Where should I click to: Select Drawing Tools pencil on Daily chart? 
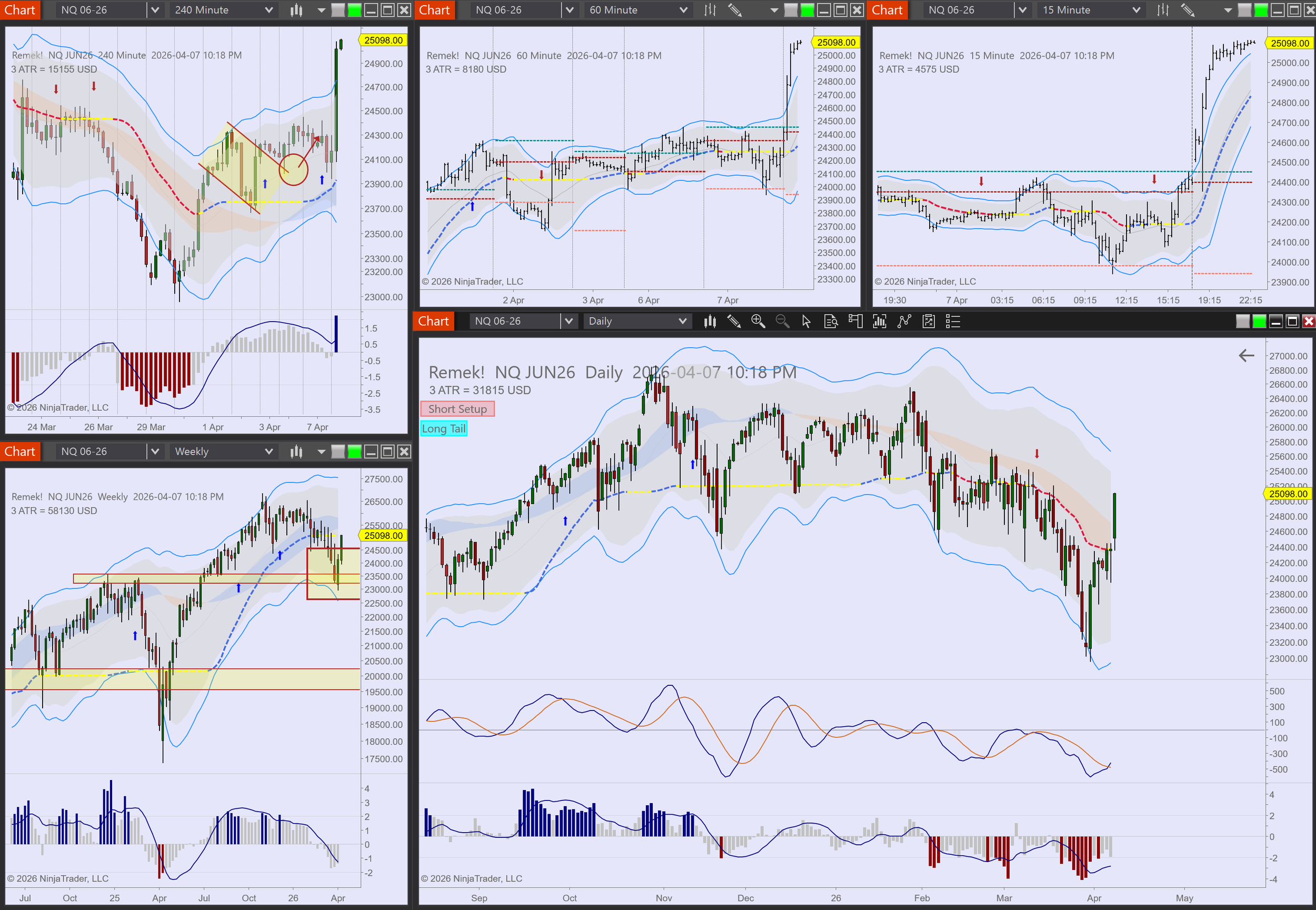click(734, 322)
